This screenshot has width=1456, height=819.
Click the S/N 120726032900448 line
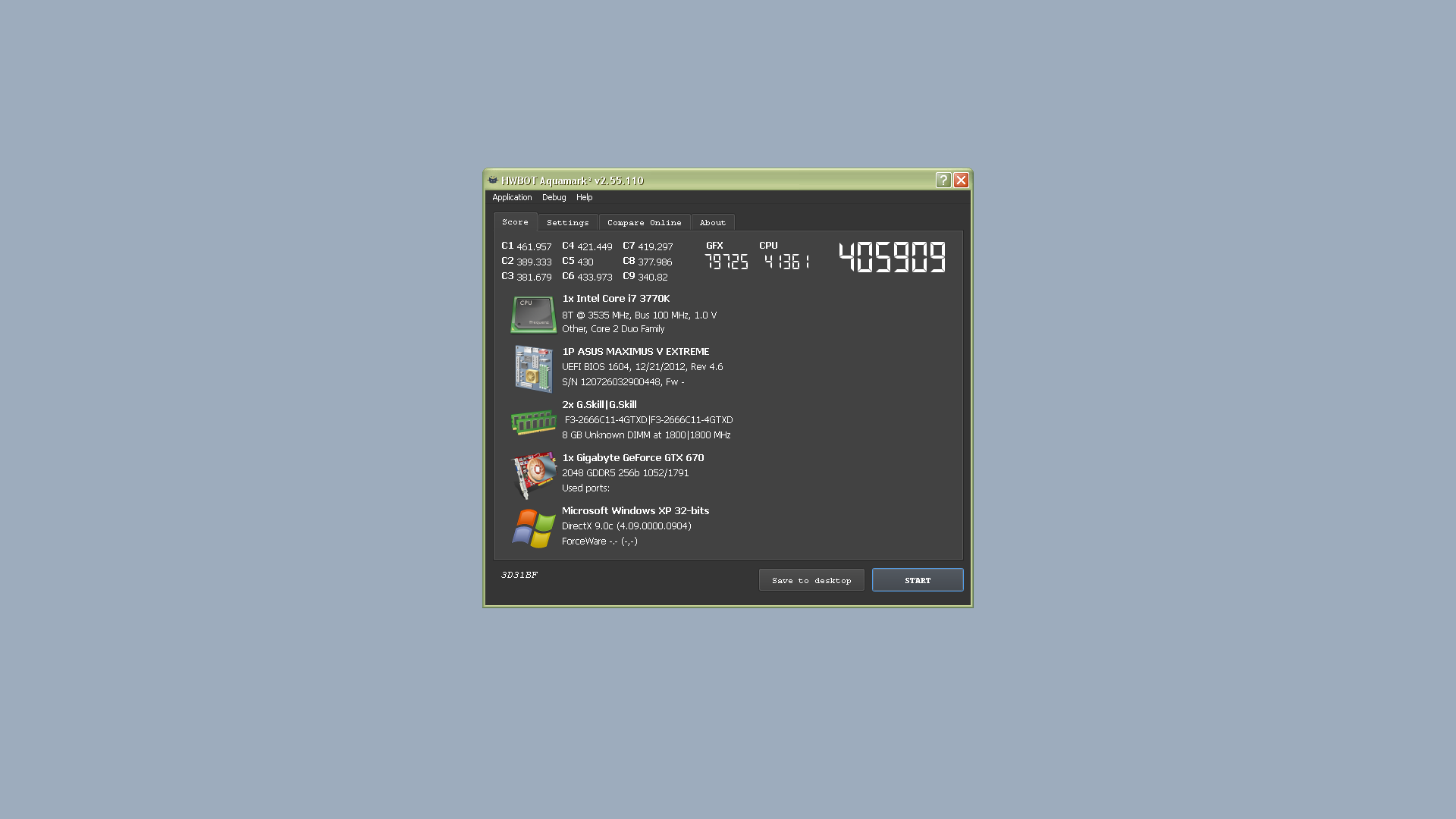point(623,382)
